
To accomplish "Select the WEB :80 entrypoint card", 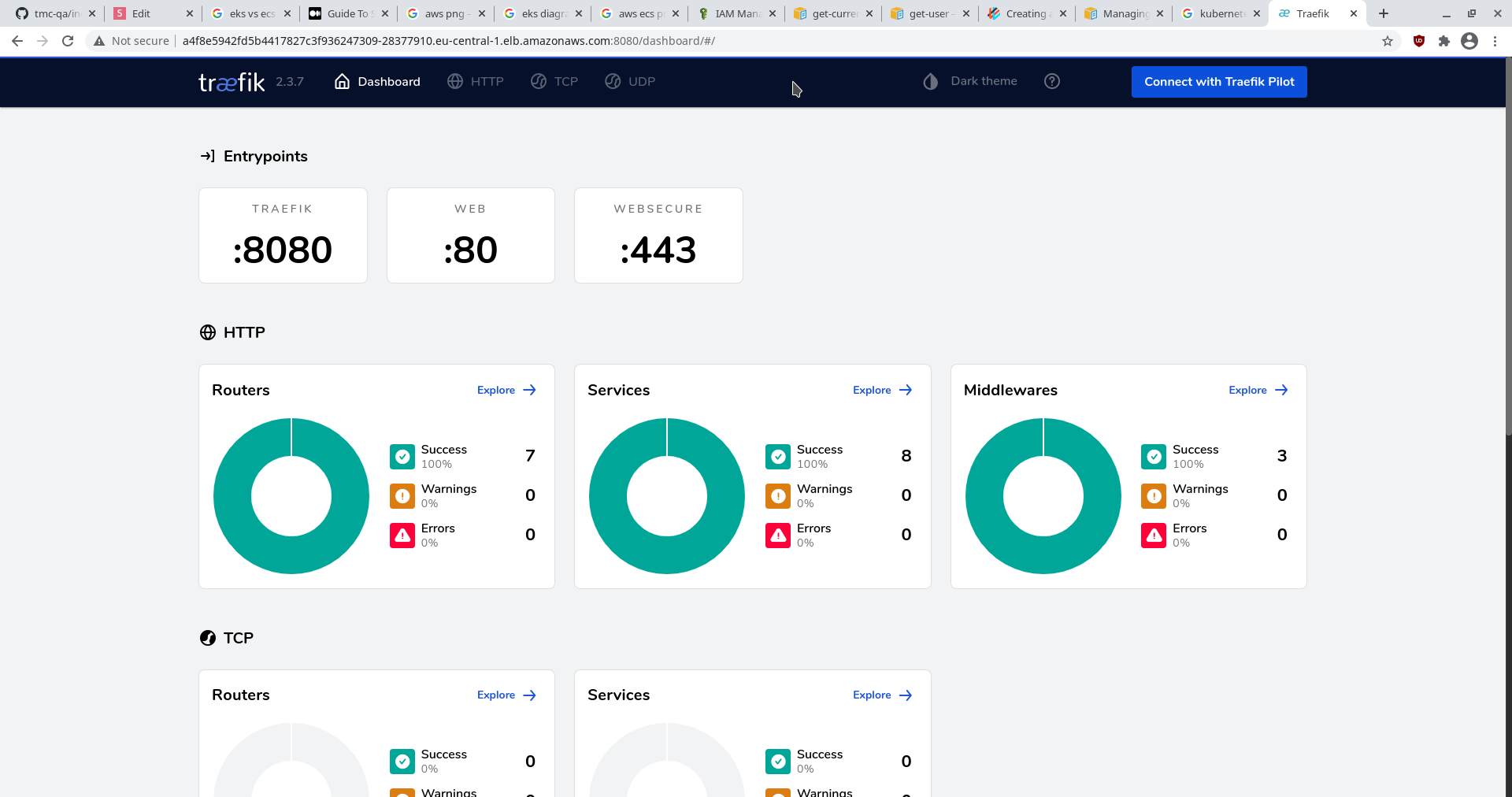I will tap(471, 235).
